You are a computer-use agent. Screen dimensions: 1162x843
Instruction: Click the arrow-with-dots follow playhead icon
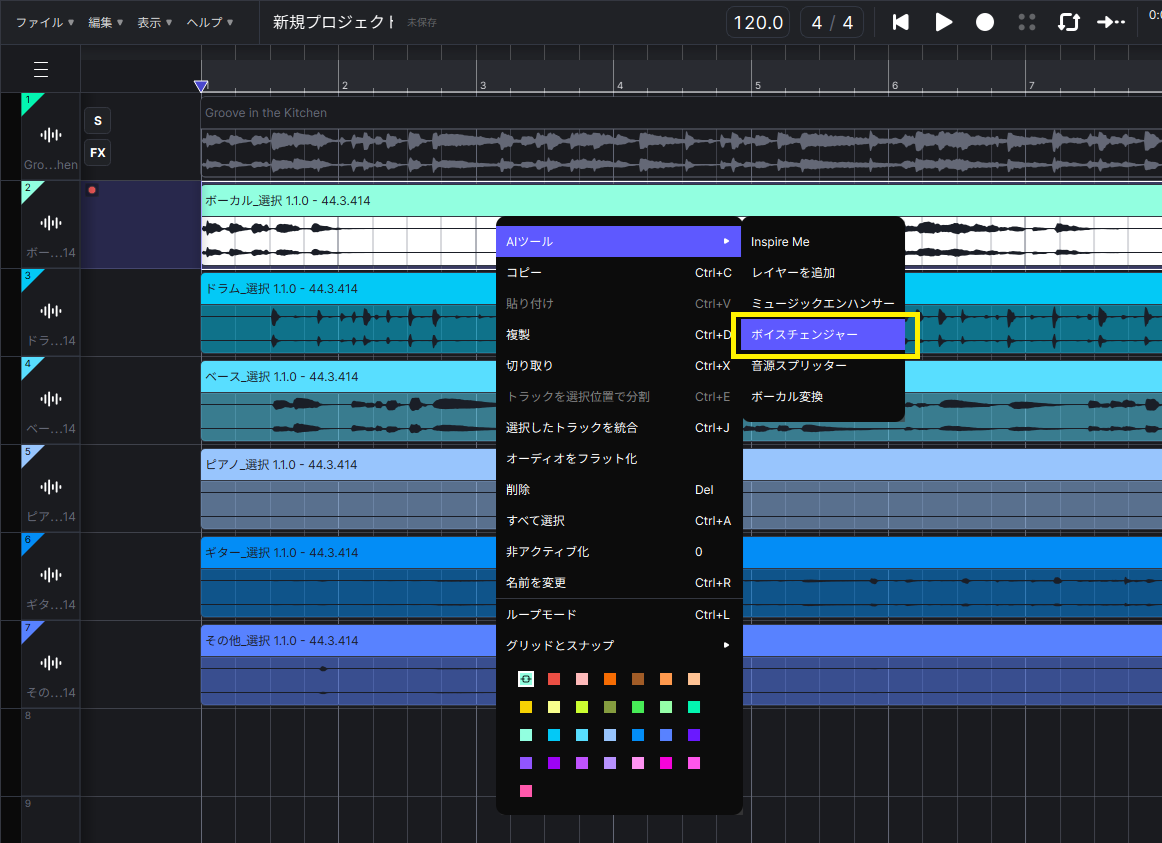(x=1110, y=22)
